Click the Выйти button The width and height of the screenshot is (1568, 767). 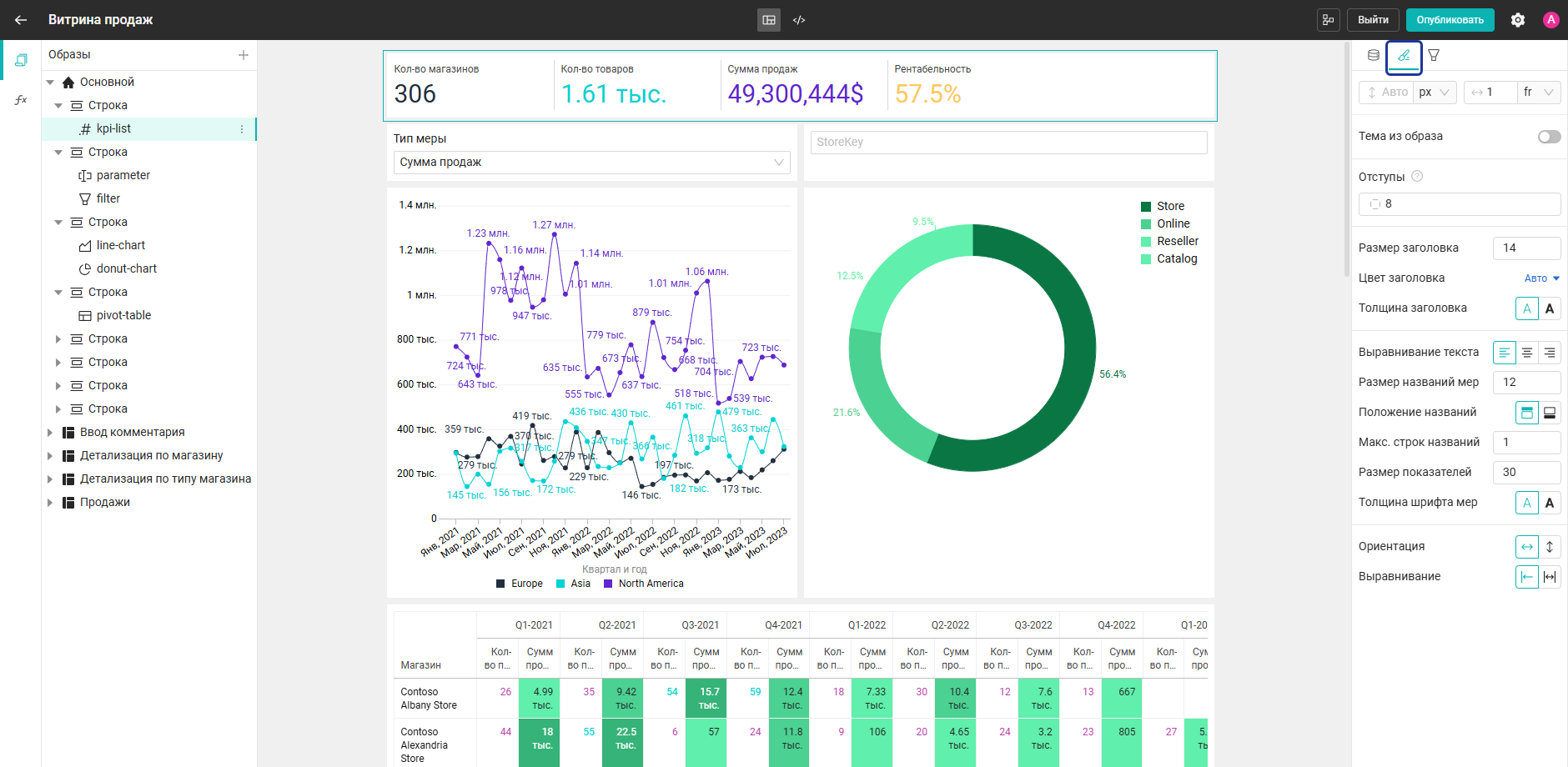pos(1373,20)
